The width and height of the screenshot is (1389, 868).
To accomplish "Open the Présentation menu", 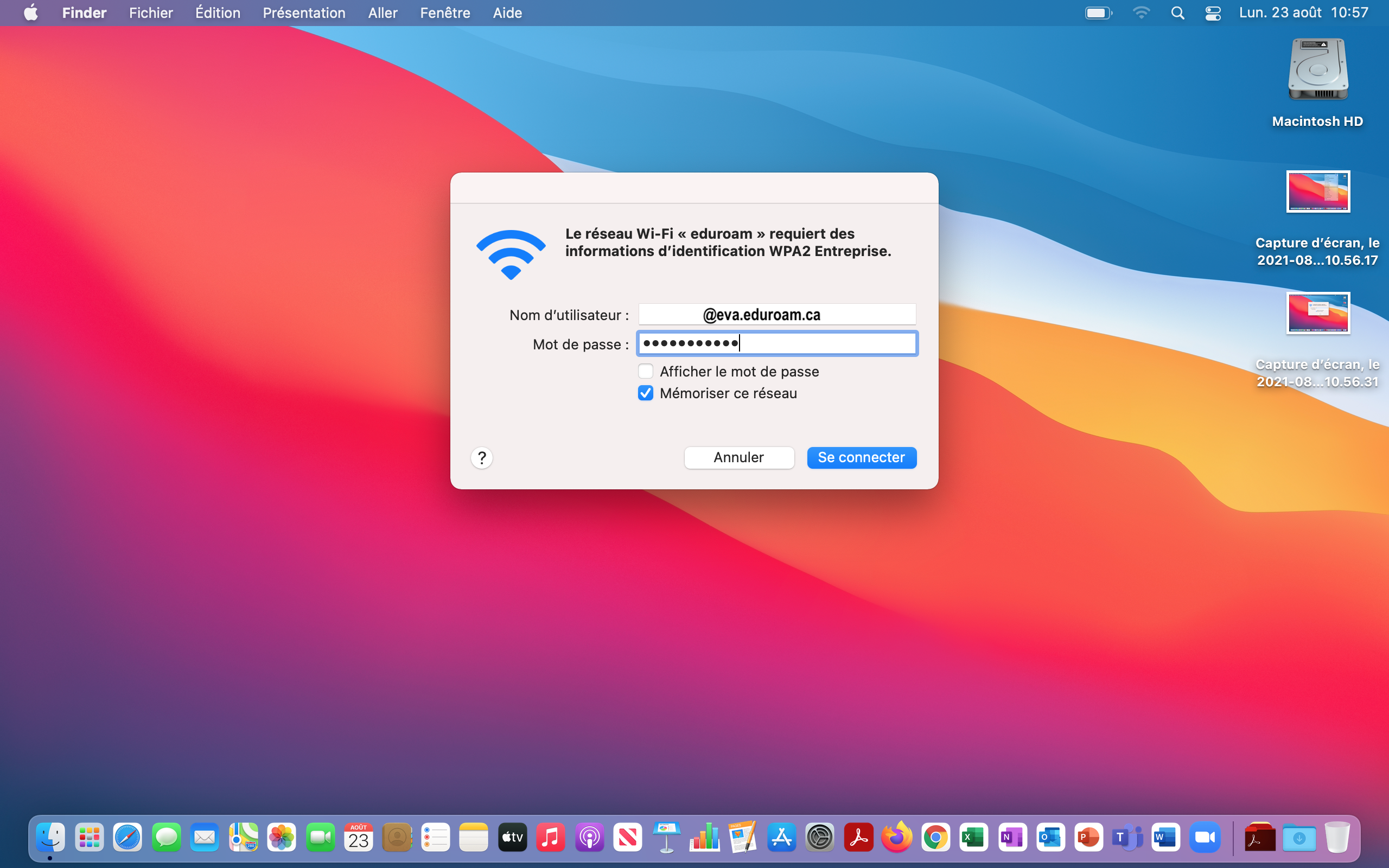I will 304,12.
